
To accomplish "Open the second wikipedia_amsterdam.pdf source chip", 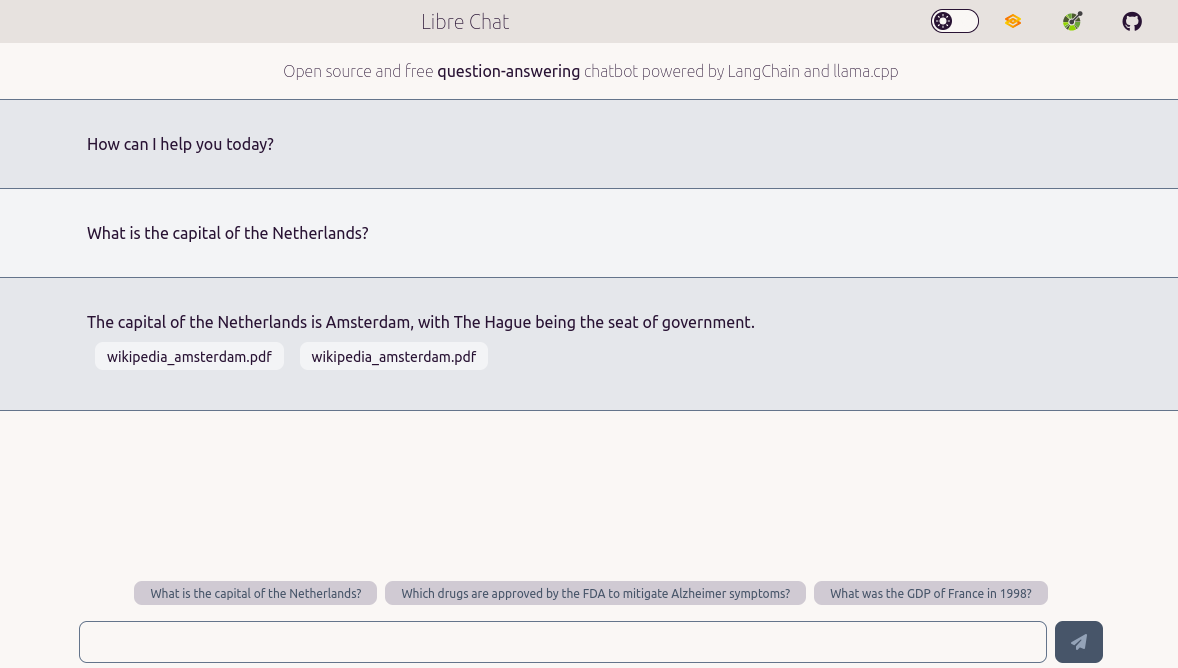I will tap(393, 356).
